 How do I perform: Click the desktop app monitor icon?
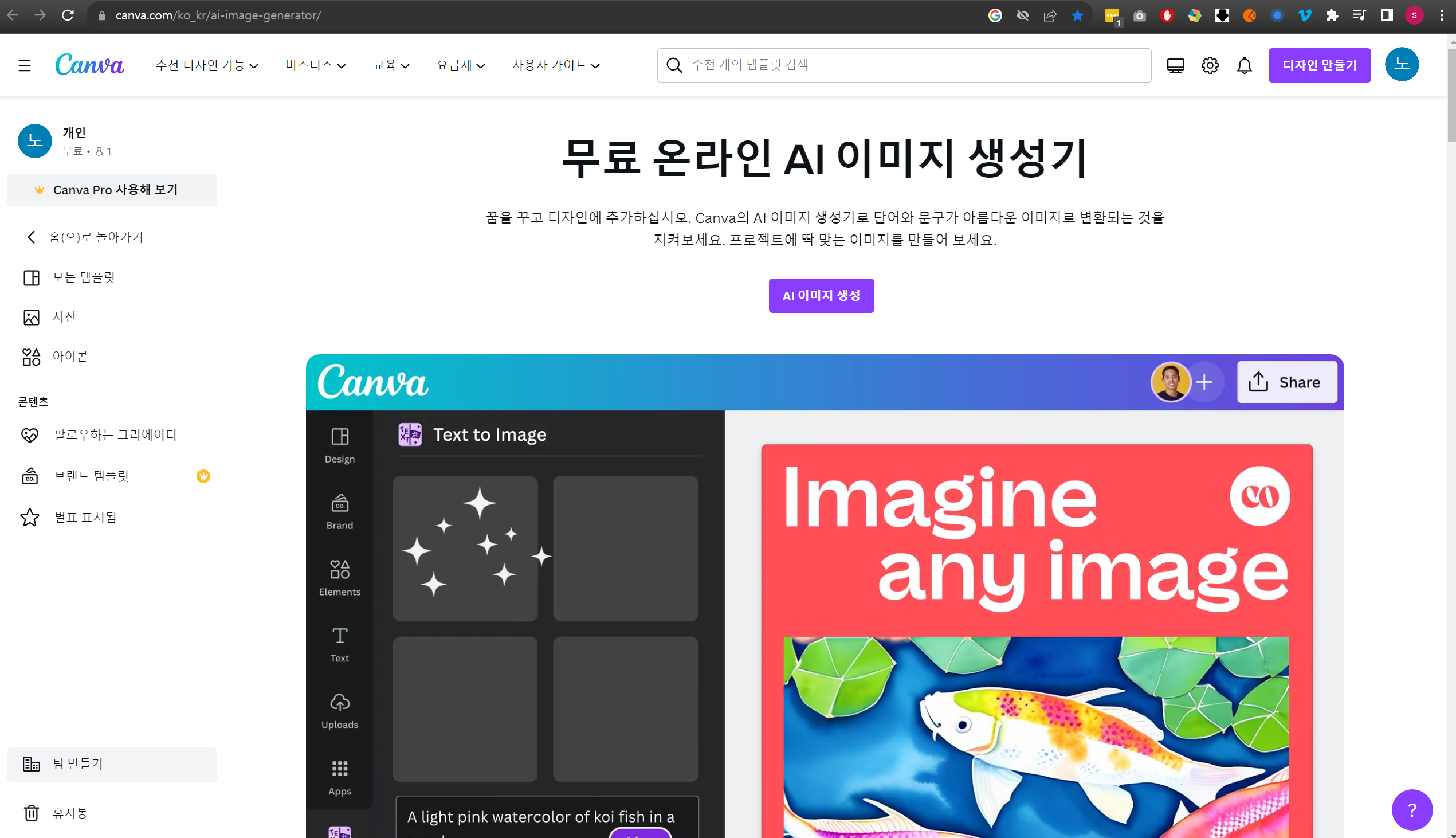[1175, 65]
